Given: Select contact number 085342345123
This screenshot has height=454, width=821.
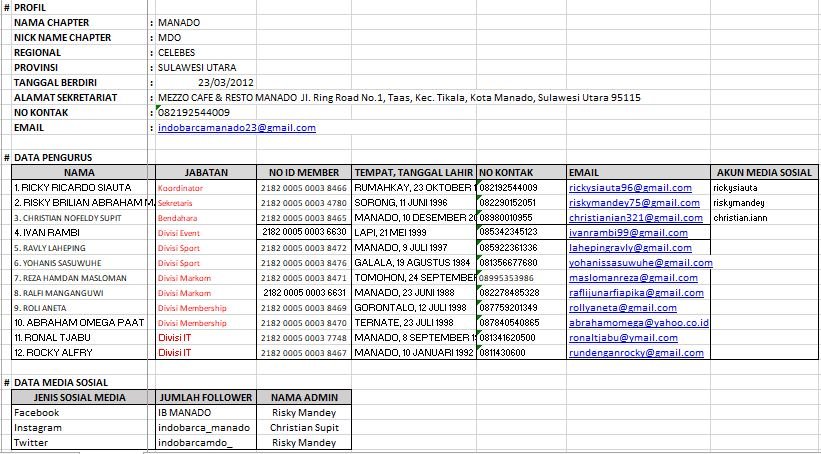Looking at the screenshot, I should (x=521, y=232).
